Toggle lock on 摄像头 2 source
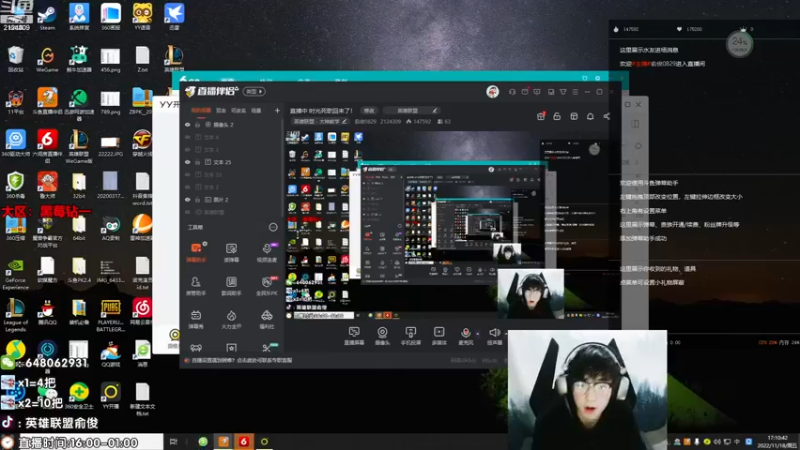 197,124
